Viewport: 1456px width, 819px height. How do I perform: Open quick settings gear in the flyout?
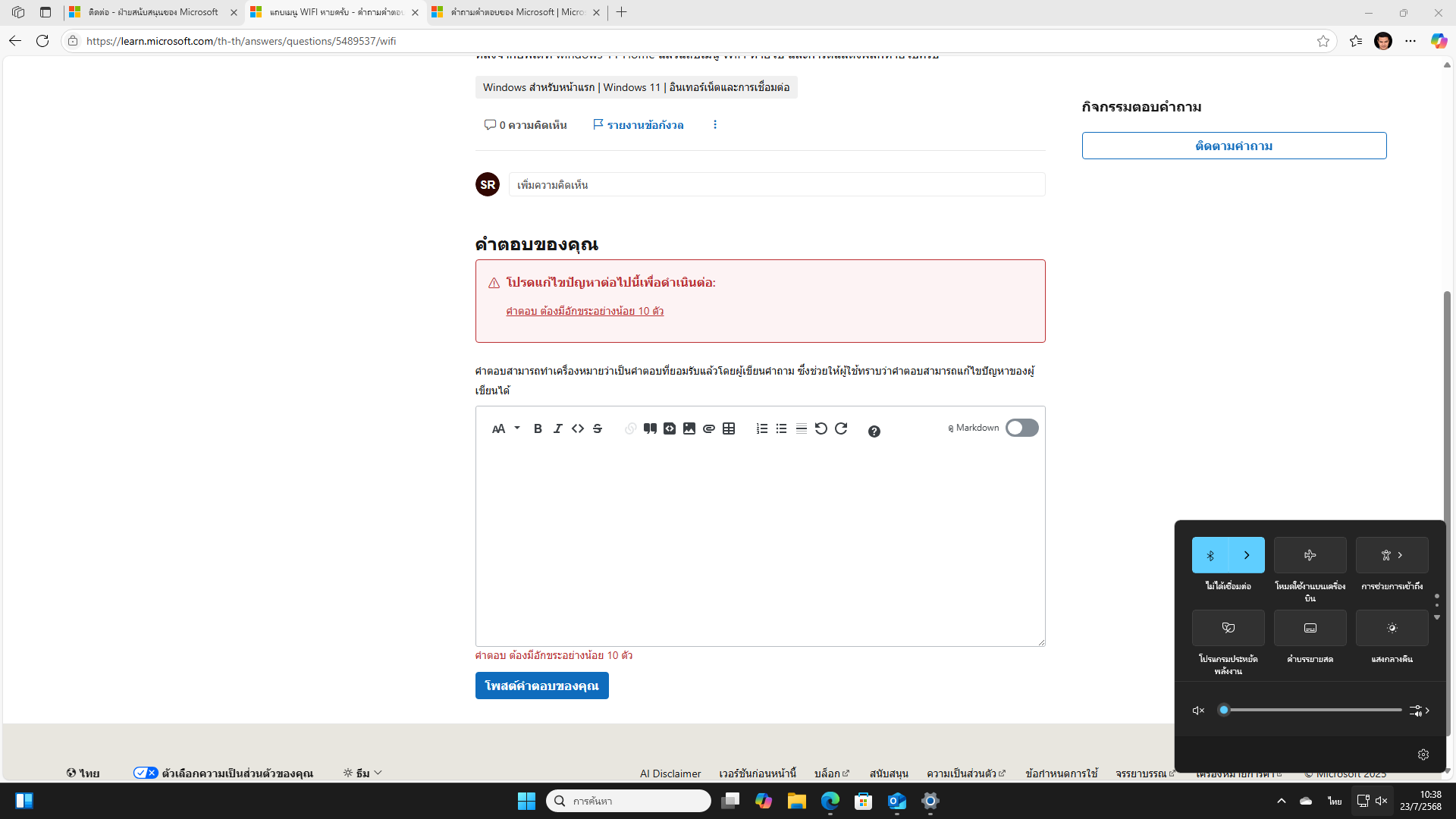pos(1423,755)
